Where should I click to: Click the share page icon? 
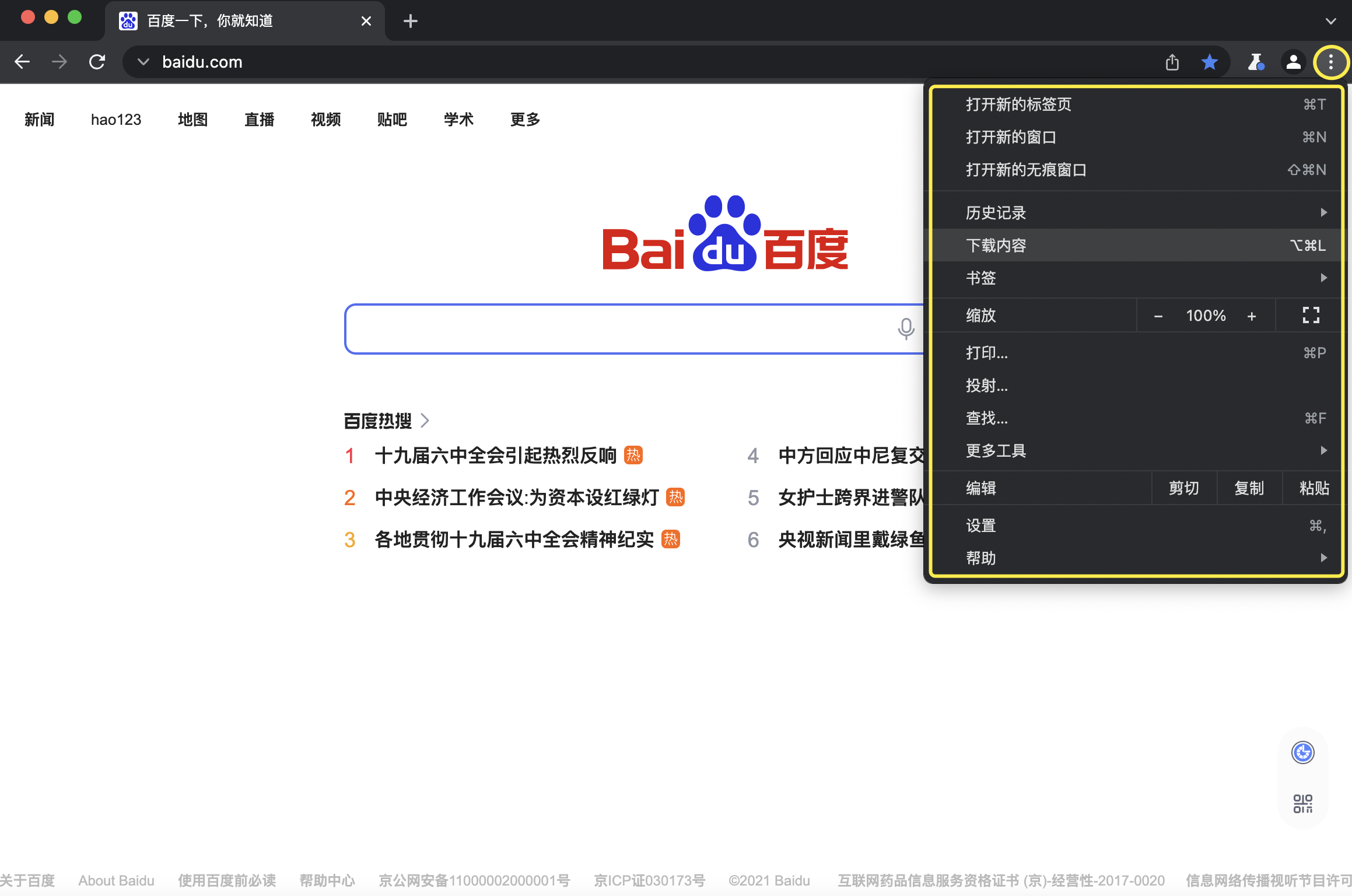click(1172, 62)
